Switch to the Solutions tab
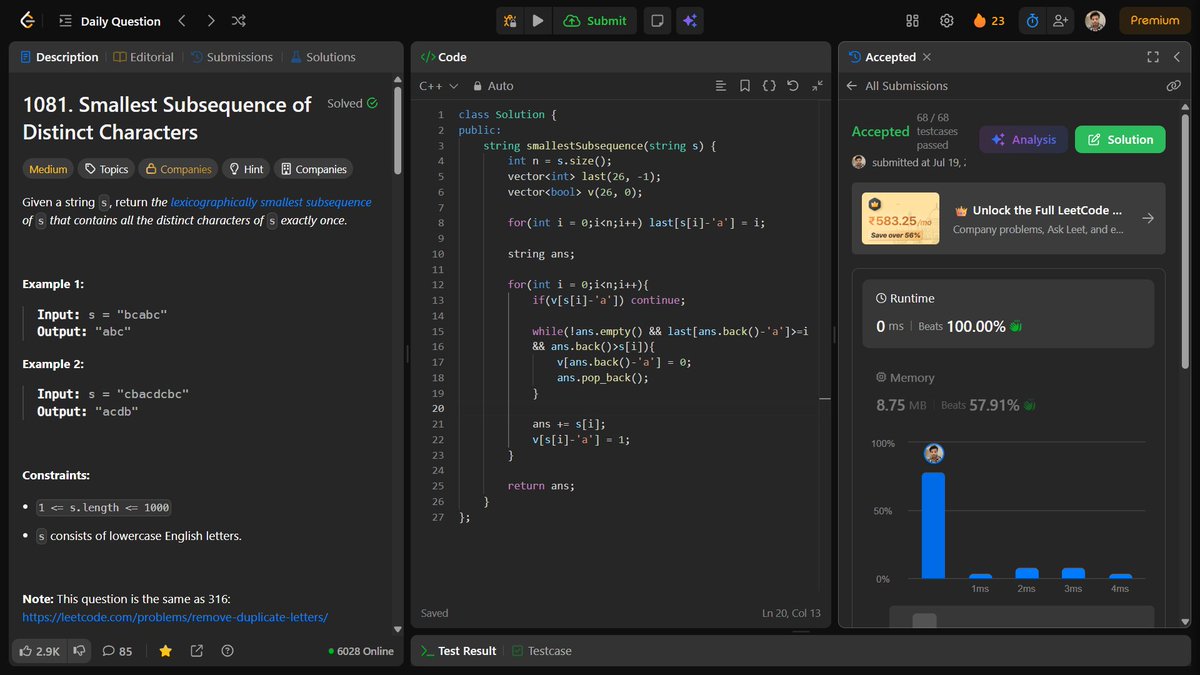 pos(322,57)
